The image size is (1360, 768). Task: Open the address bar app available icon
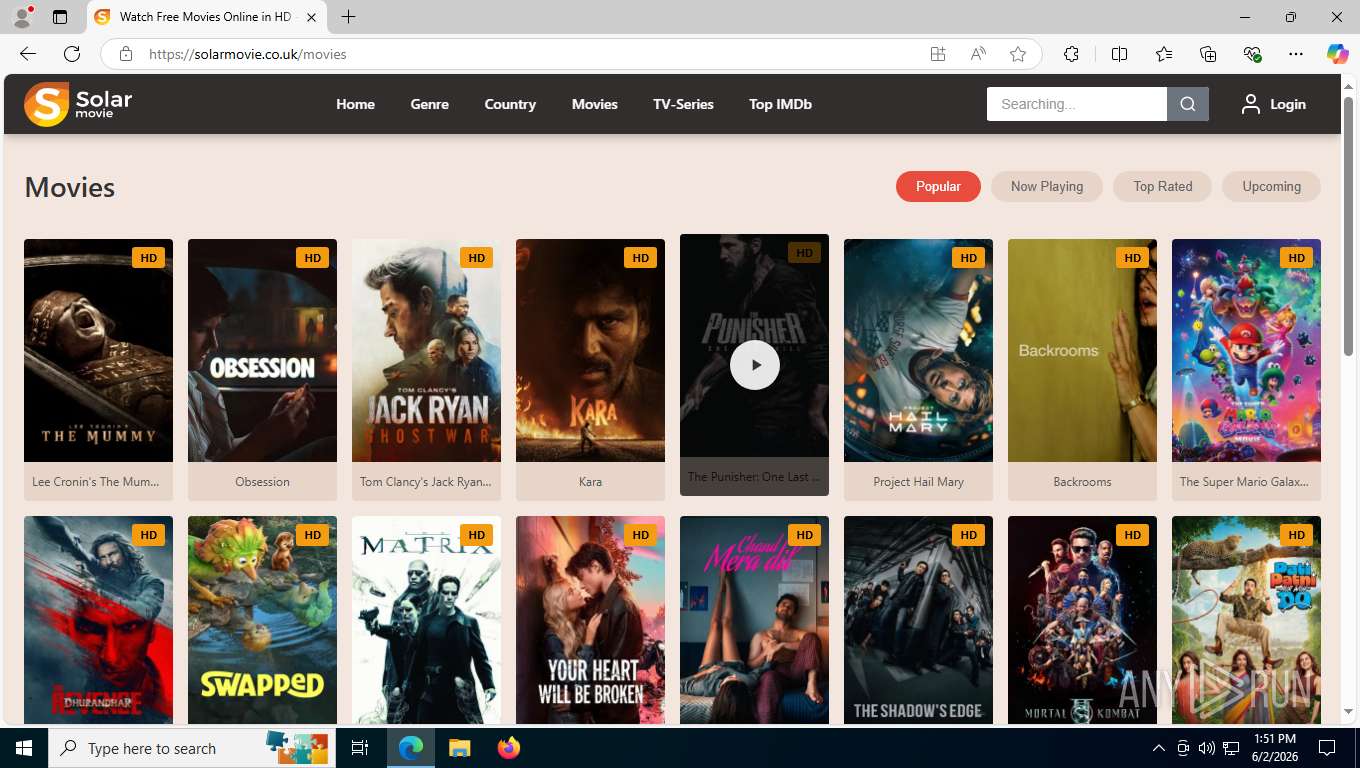point(938,54)
